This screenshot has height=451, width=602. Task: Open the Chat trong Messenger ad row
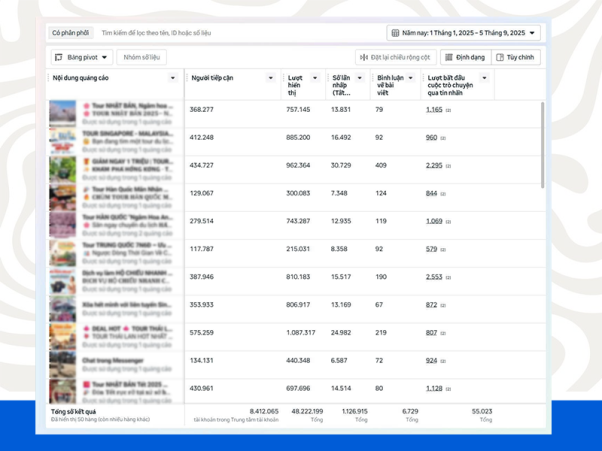[x=115, y=365]
